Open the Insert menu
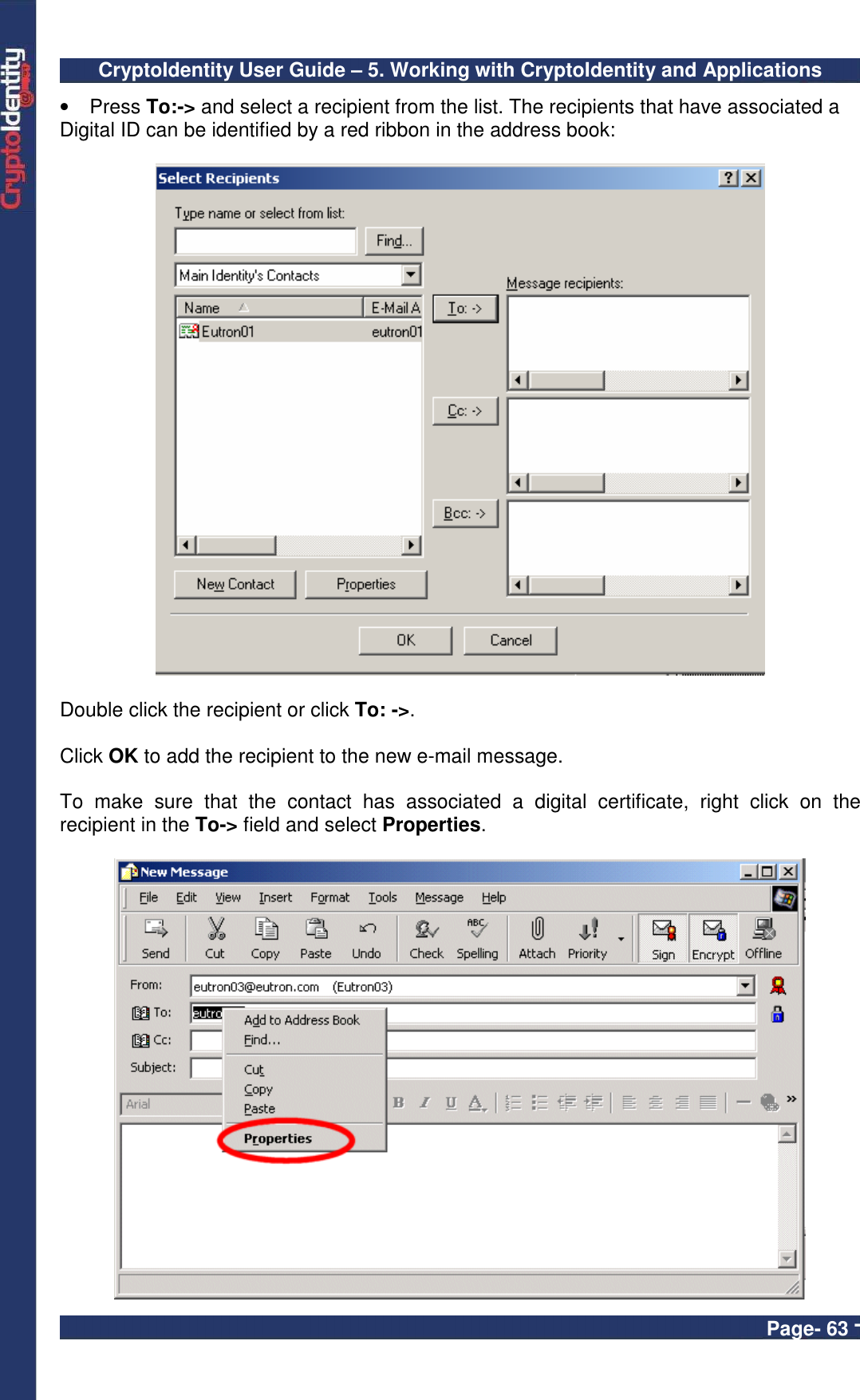Image resolution: width=860 pixels, height=1400 pixels. (x=275, y=897)
